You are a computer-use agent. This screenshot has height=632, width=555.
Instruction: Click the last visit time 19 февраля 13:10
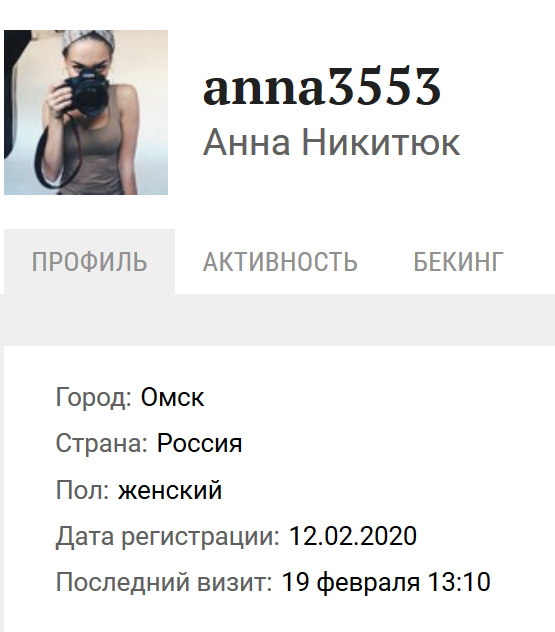click(x=386, y=582)
